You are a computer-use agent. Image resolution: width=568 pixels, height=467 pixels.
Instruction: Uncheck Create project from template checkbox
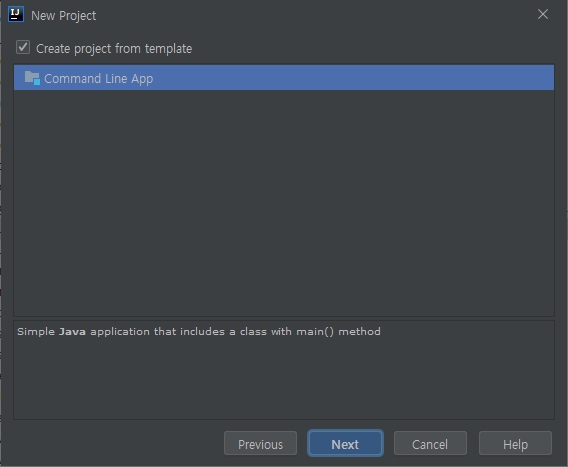click(23, 47)
